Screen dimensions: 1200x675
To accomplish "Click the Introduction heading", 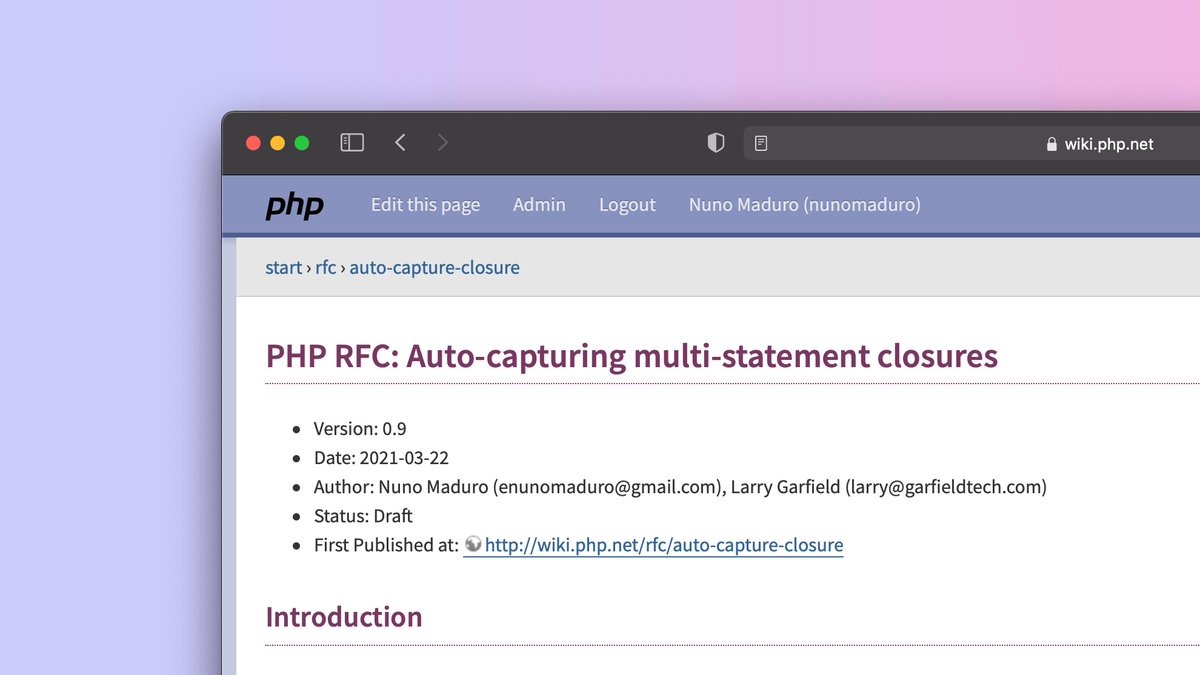I will tap(344, 616).
